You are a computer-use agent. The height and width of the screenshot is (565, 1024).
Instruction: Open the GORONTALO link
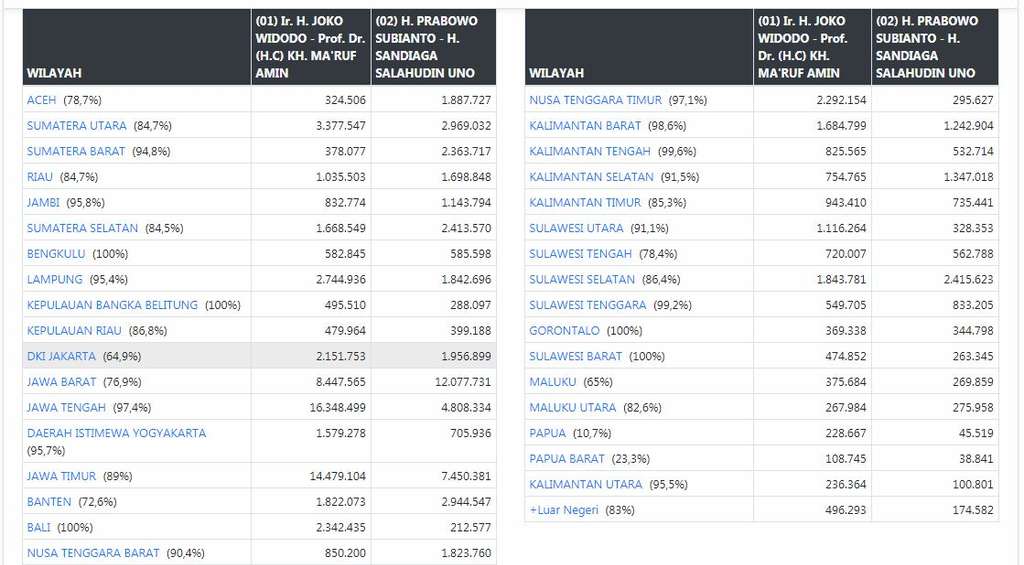[564, 330]
